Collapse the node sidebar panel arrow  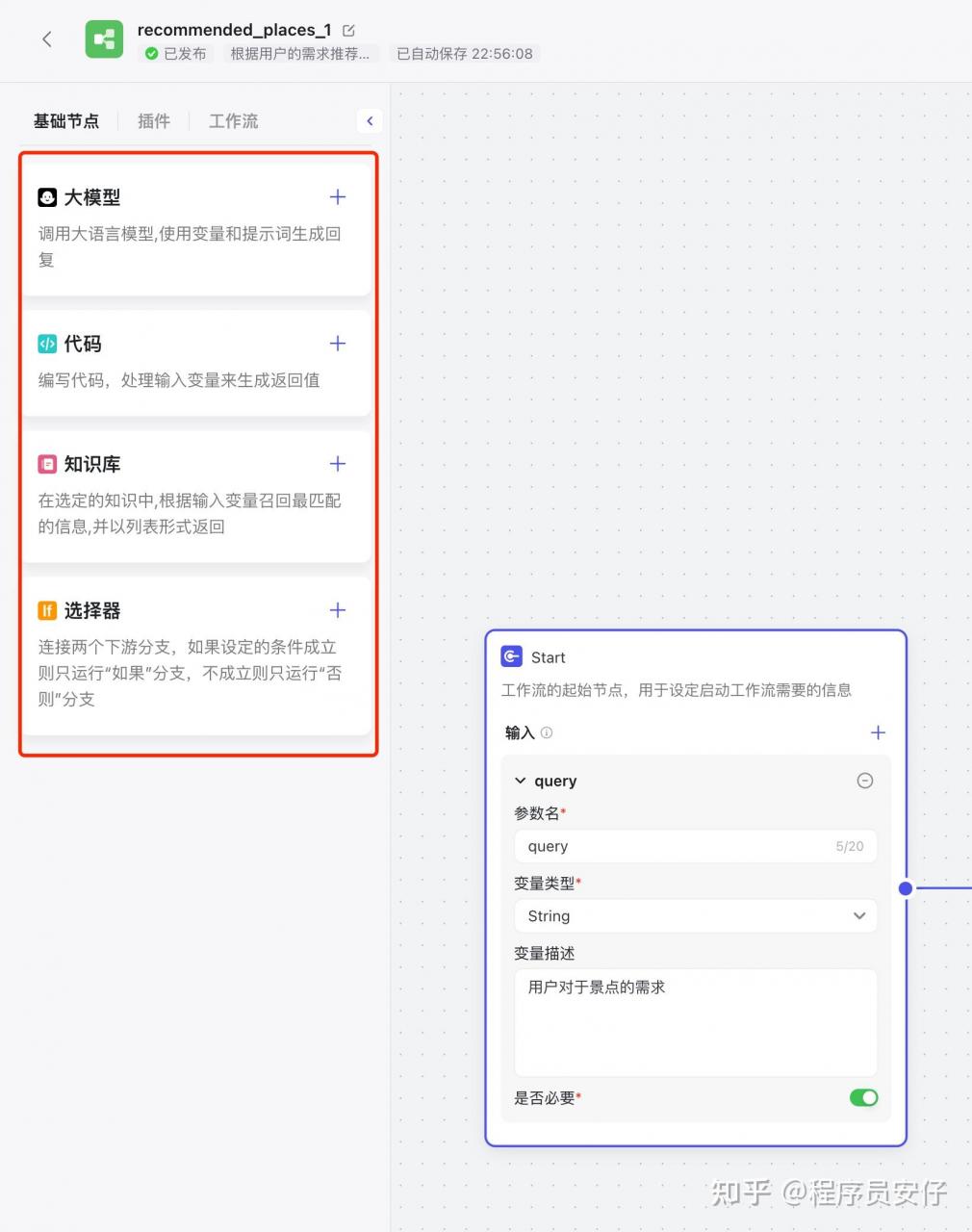click(370, 121)
